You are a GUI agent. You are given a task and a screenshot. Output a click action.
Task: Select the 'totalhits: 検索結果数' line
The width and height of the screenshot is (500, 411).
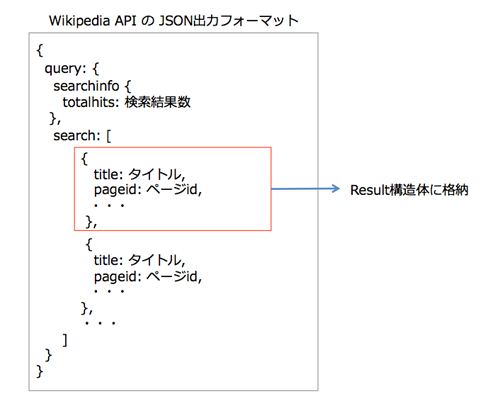point(127,102)
